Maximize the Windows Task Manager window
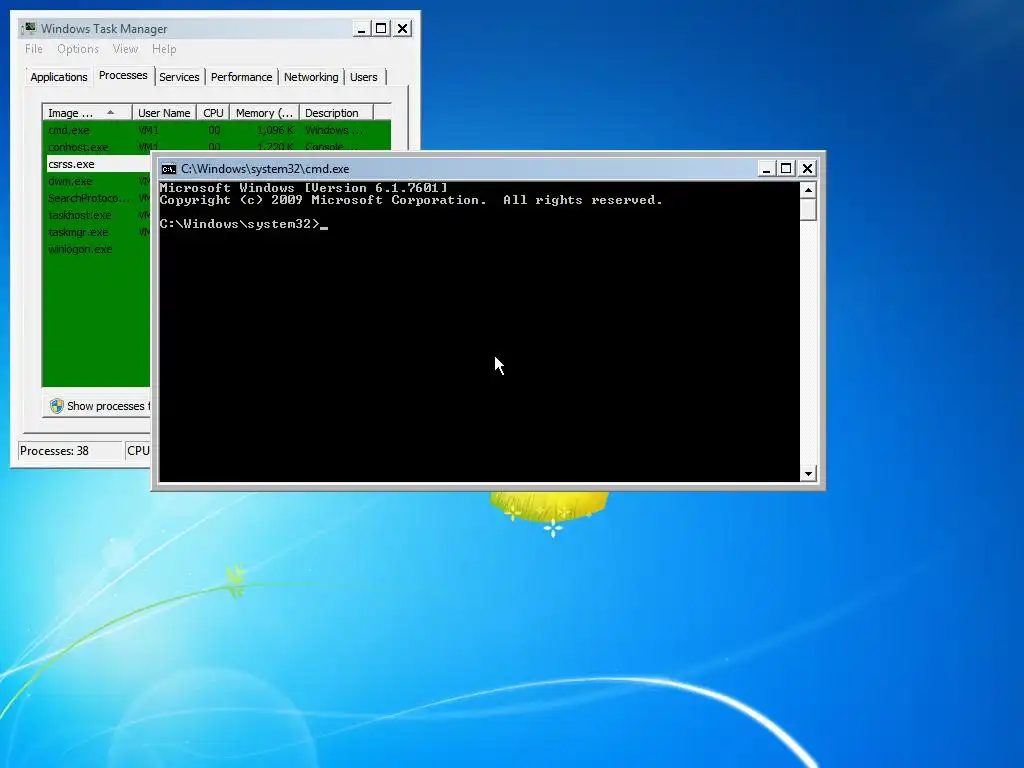The image size is (1024, 768). (x=381, y=28)
